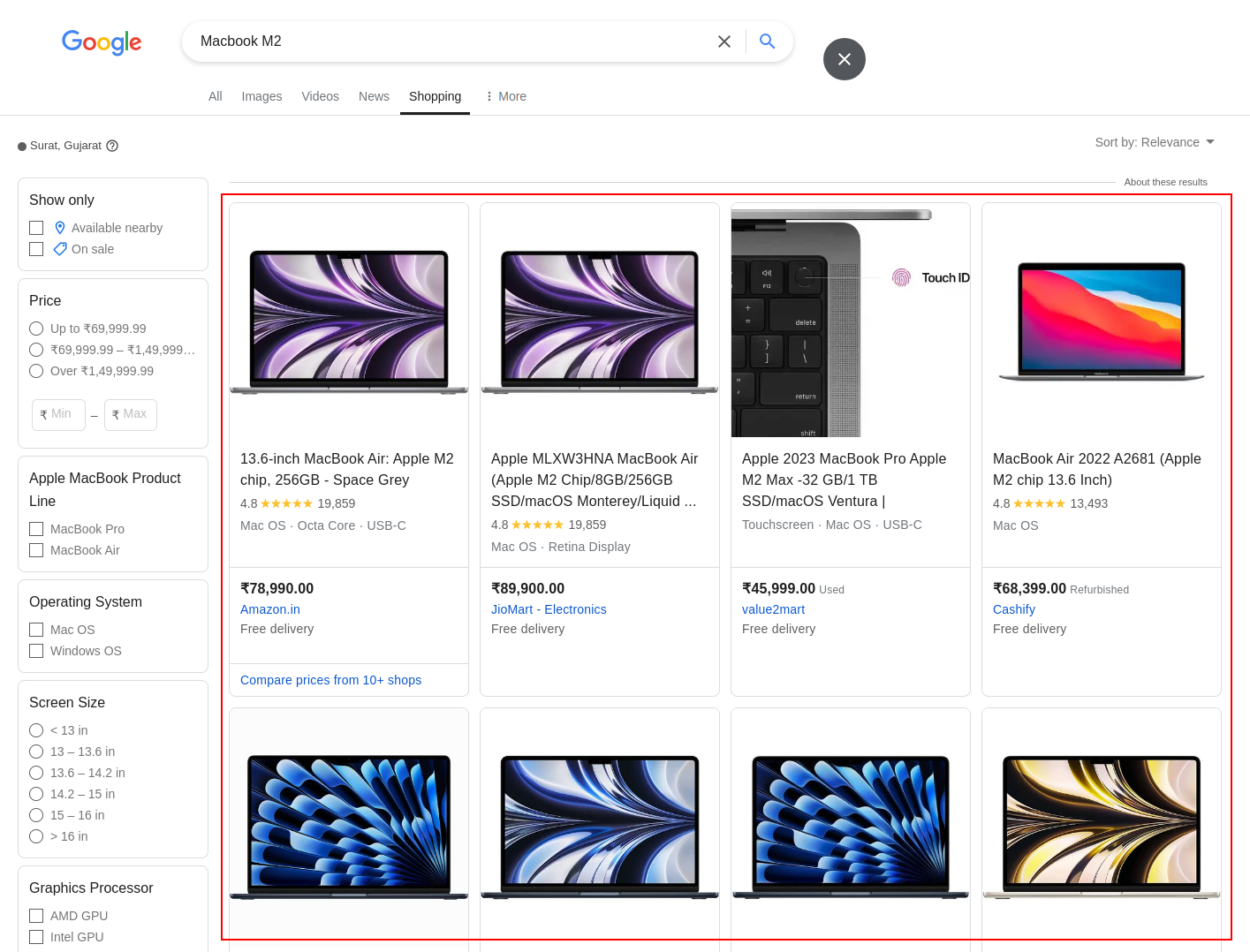Focus the Min price field
Viewport: 1250px width, 952px height.
(58, 414)
